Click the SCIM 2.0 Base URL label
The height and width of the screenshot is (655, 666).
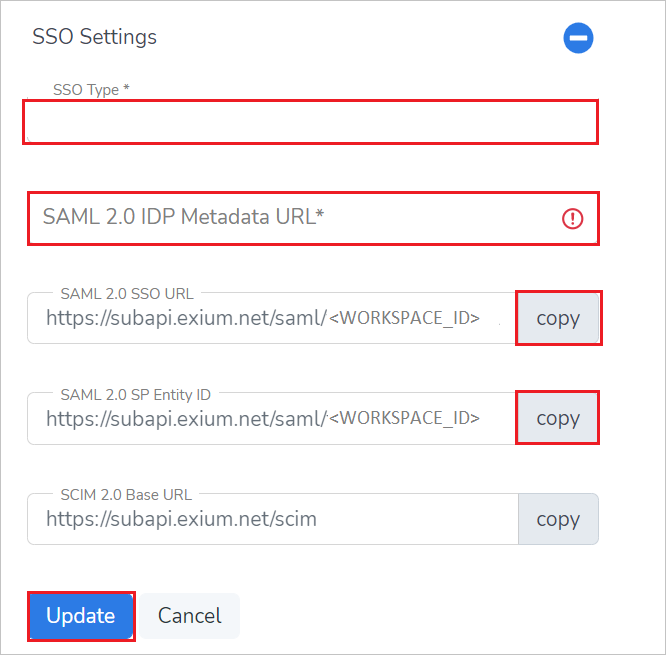coord(126,494)
